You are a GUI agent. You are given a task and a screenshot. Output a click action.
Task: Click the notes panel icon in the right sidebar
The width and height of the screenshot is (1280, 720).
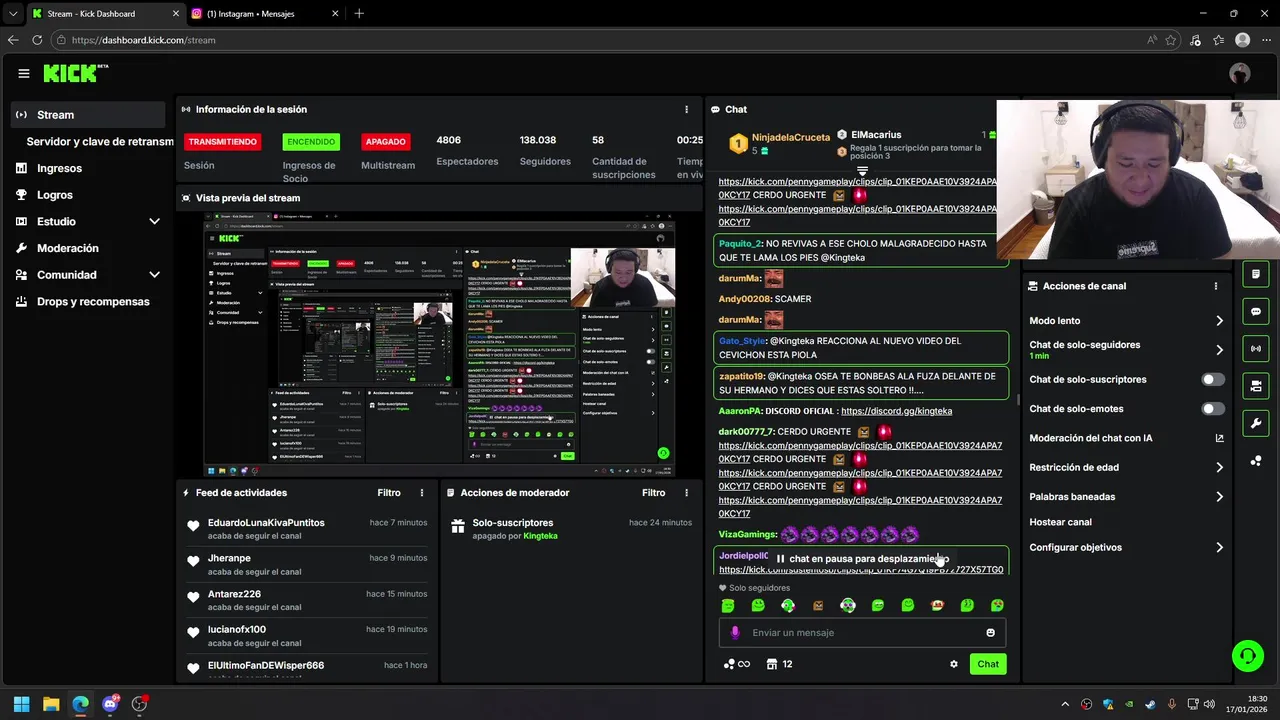click(1256, 274)
